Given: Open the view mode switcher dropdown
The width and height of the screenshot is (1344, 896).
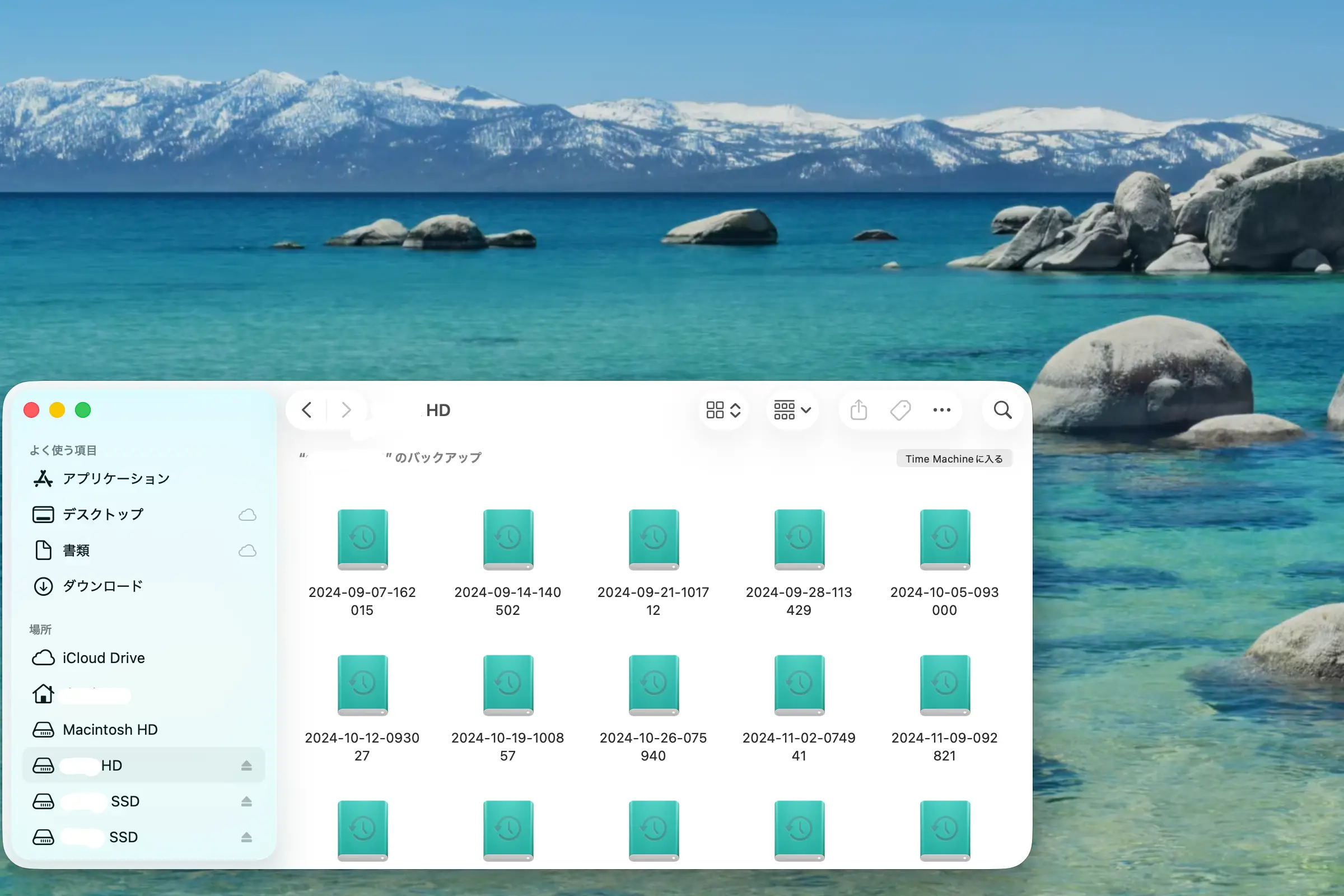Looking at the screenshot, I should tap(723, 410).
